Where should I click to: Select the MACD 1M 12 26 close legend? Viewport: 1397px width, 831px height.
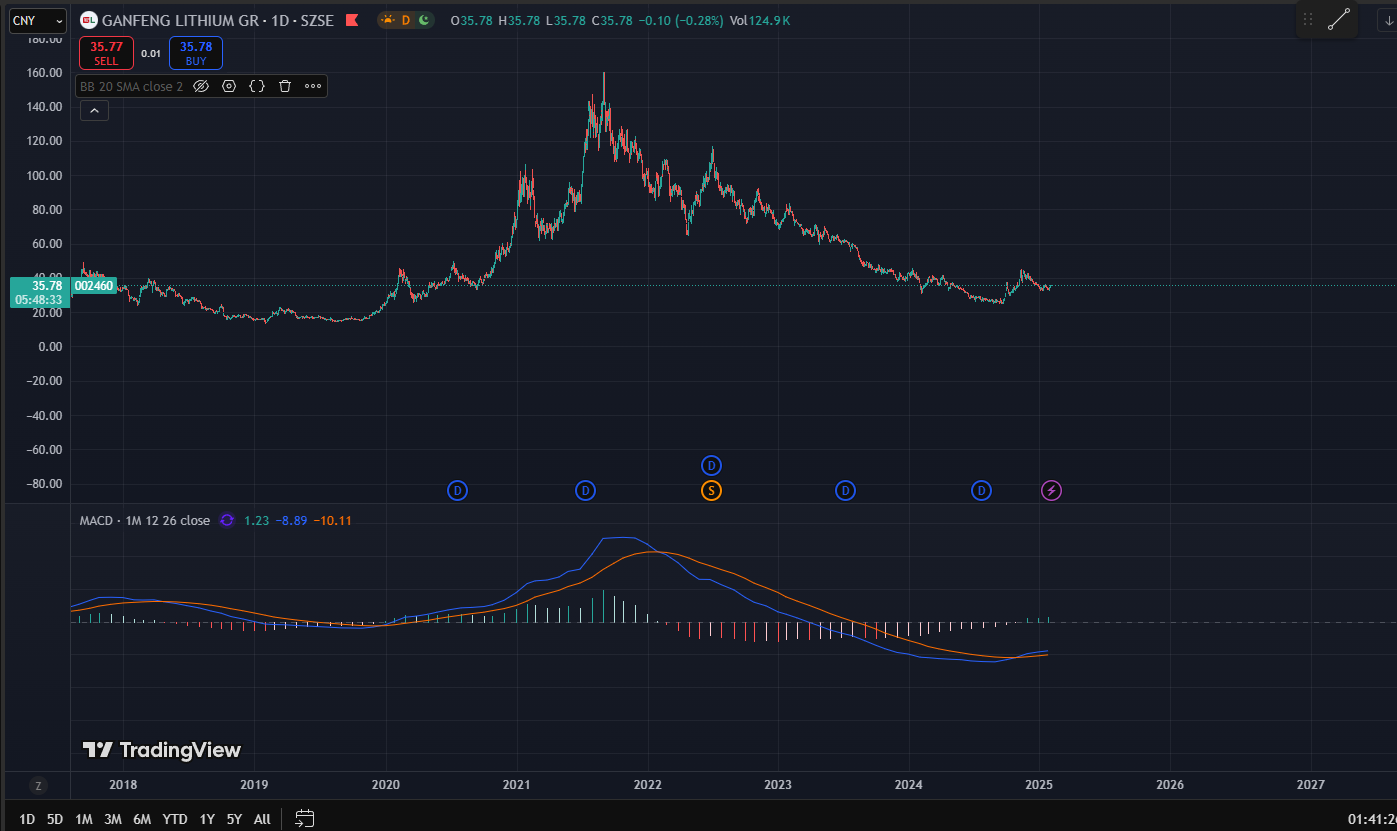[145, 520]
